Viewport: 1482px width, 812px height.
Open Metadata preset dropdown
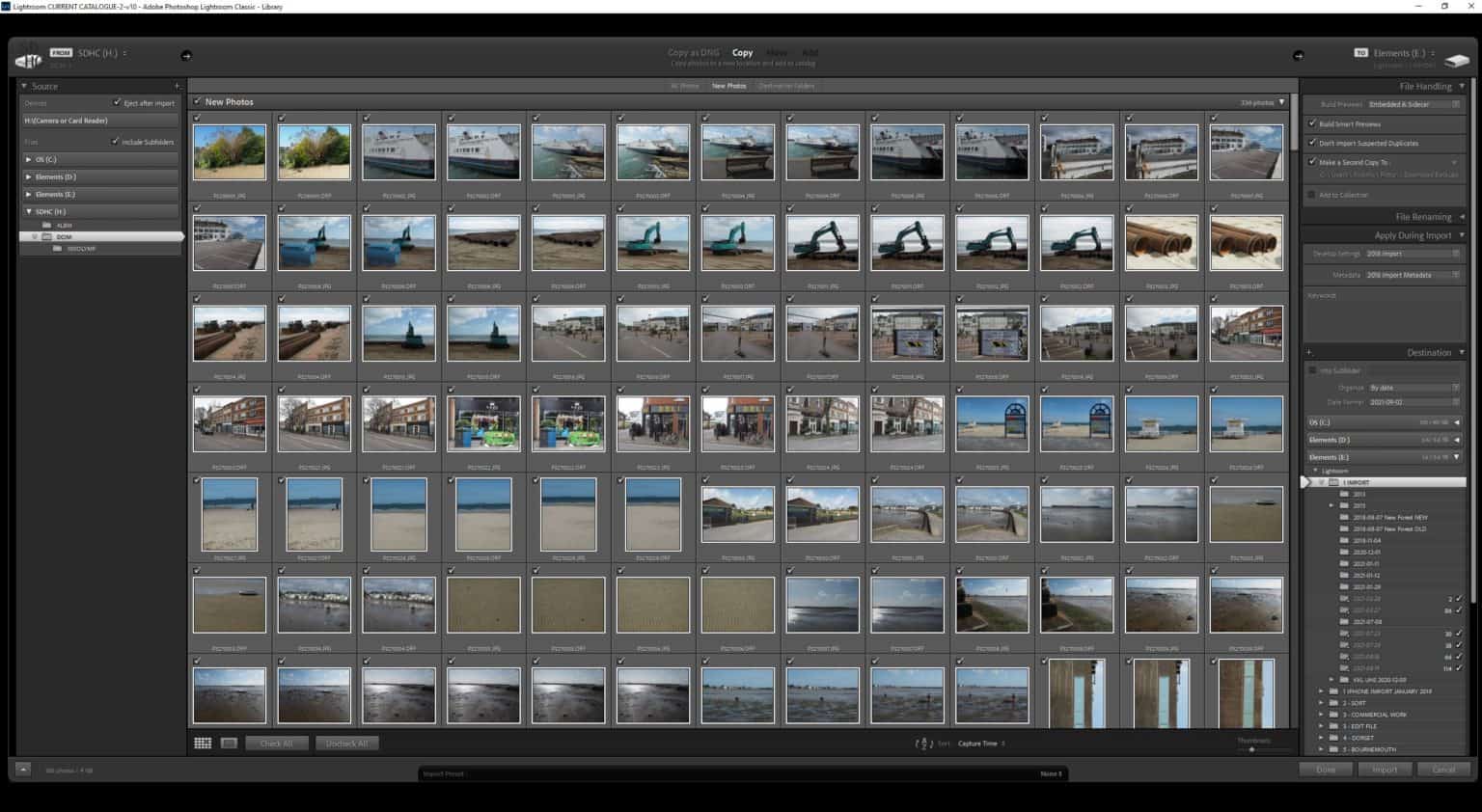pyautogui.click(x=1413, y=275)
